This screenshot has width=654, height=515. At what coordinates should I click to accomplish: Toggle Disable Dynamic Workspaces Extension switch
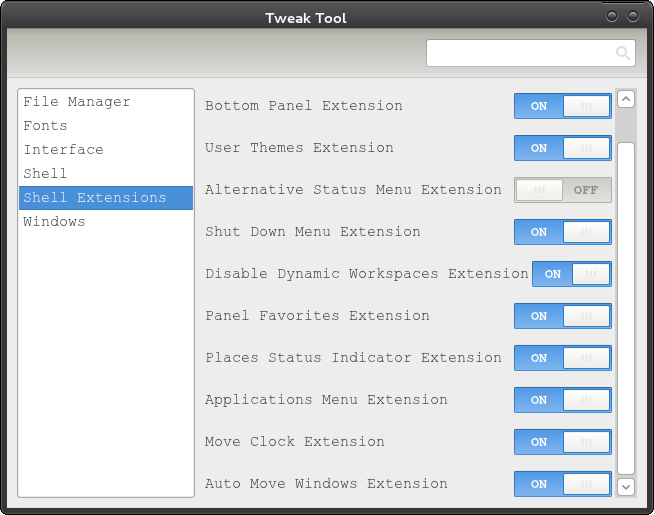pos(571,274)
